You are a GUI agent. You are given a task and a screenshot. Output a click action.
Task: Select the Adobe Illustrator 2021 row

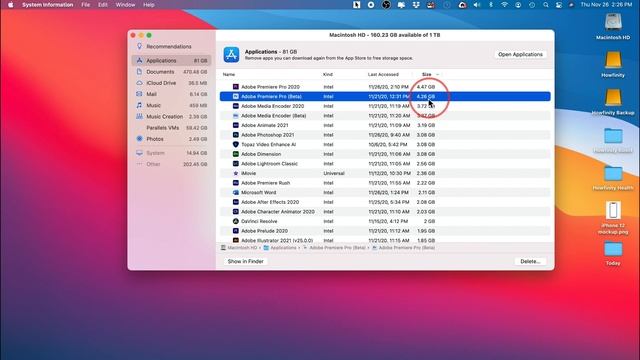tap(385, 240)
